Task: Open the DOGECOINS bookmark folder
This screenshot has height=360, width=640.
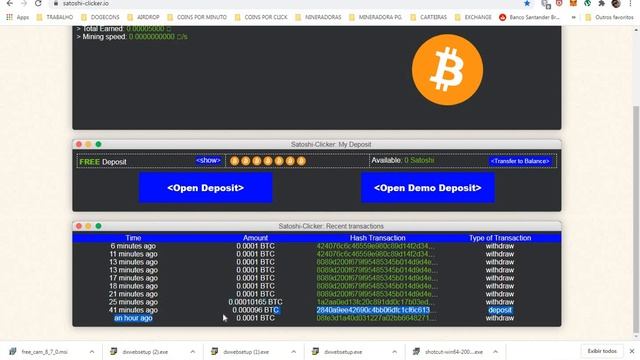Action: click(x=100, y=17)
